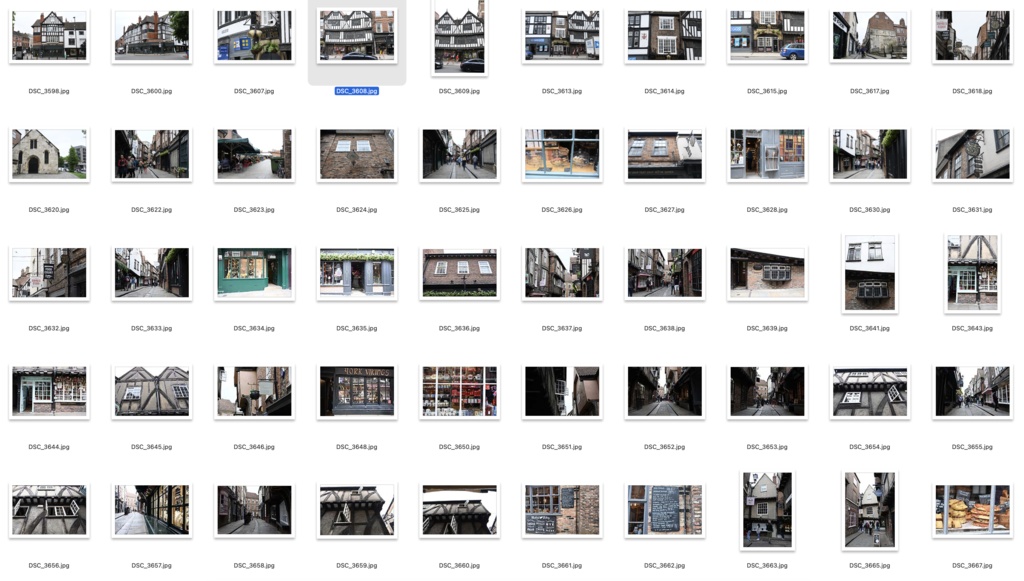
Task: Select market stall thumbnail DSC_3623.jpg
Action: coord(254,155)
